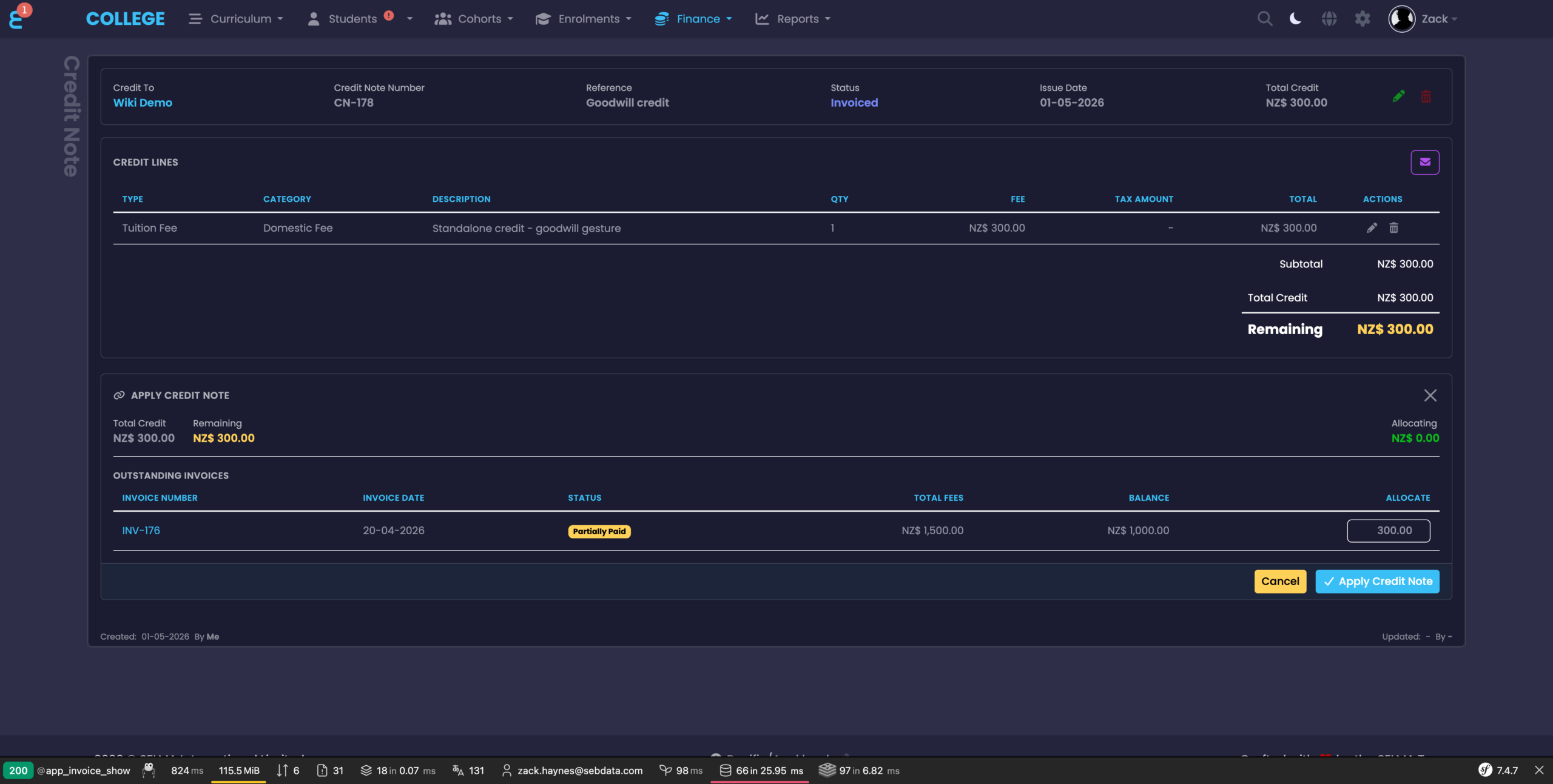Viewport: 1553px width, 784px height.
Task: Click the yellow Cancel button
Action: [x=1280, y=581]
